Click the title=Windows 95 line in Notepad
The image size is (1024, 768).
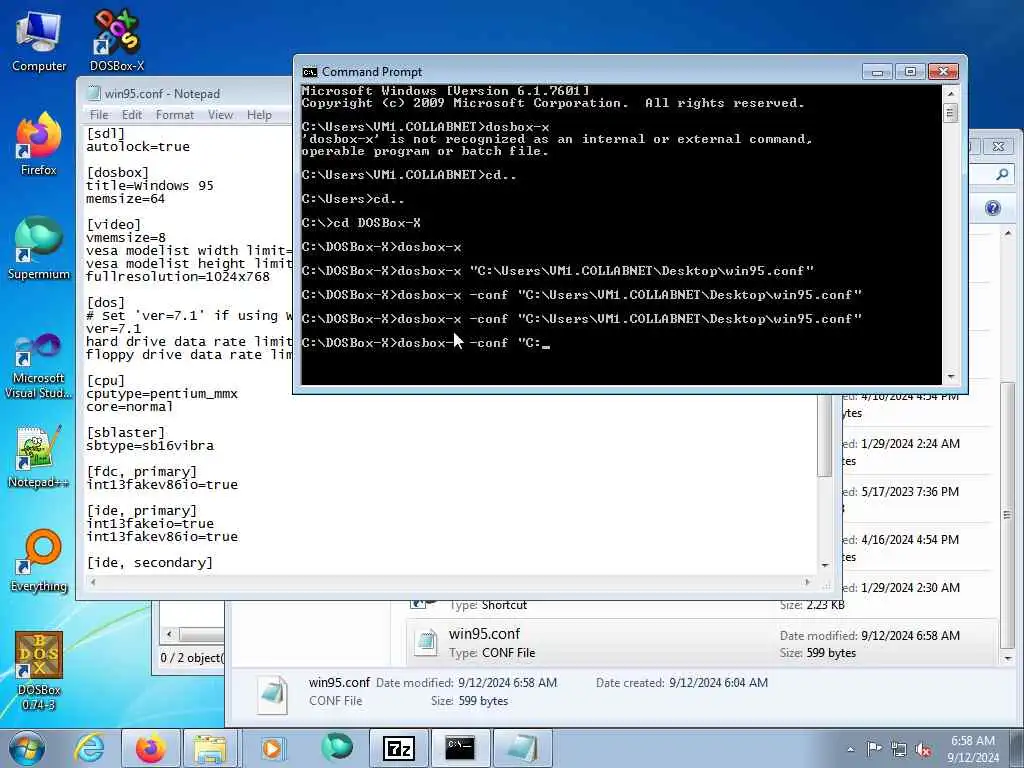tap(150, 185)
